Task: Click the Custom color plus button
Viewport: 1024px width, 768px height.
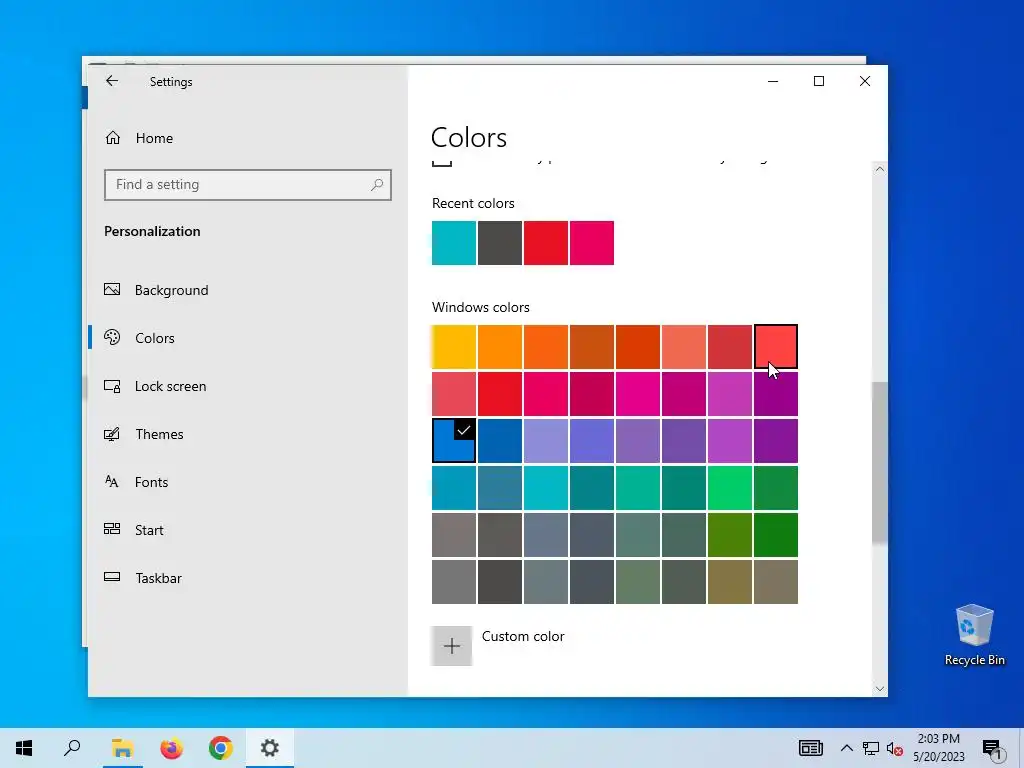Action: tap(451, 646)
